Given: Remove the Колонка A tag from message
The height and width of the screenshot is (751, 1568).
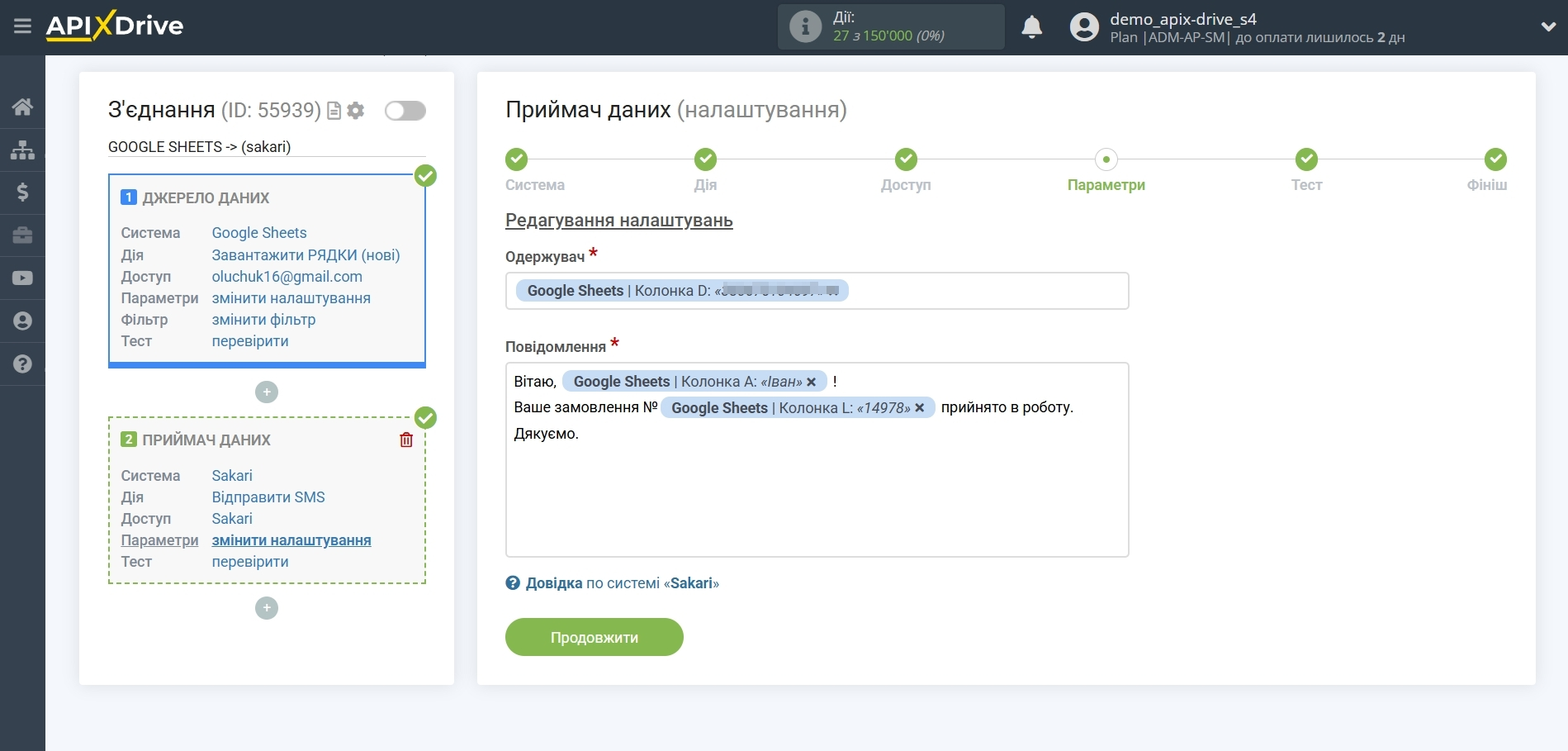Looking at the screenshot, I should [x=812, y=382].
